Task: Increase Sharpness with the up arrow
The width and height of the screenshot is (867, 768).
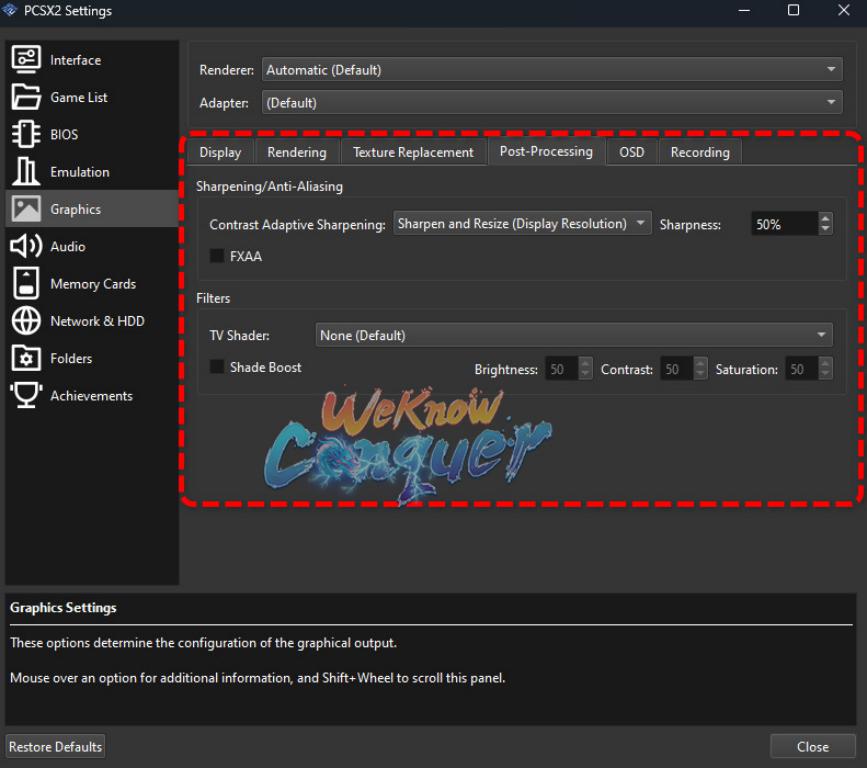Action: (825, 218)
